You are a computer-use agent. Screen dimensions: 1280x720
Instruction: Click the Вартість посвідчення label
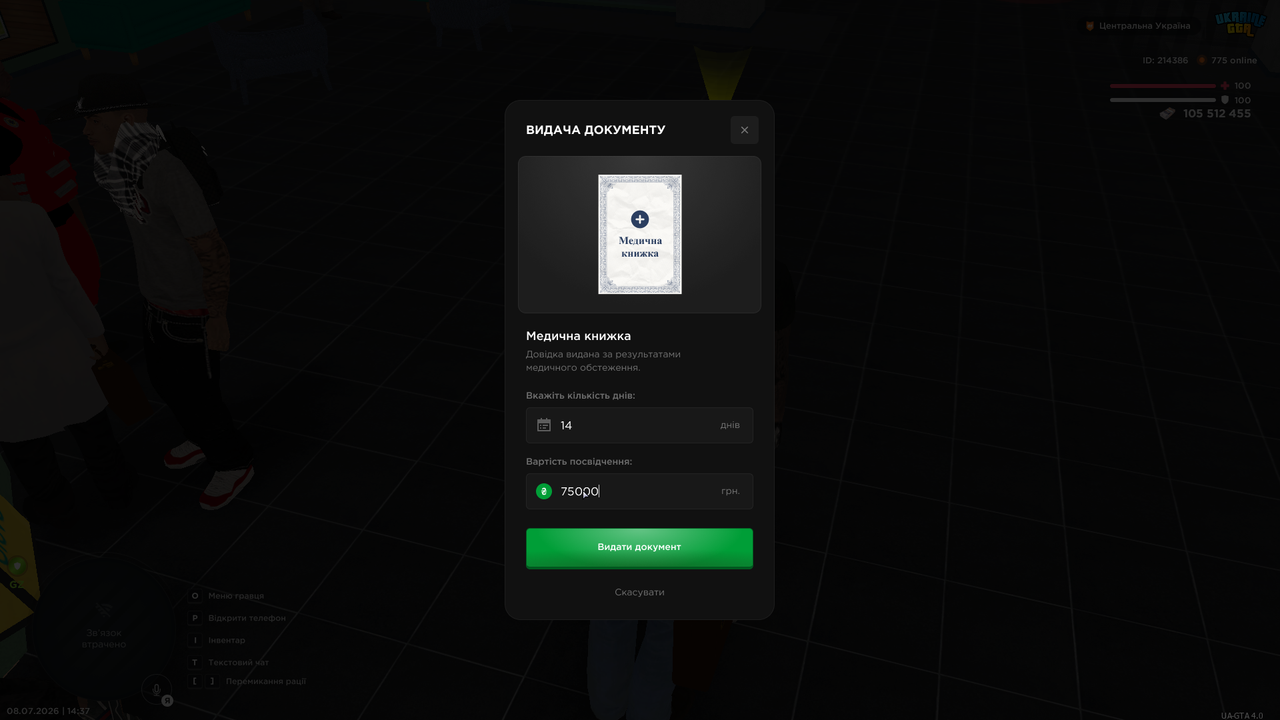[579, 461]
